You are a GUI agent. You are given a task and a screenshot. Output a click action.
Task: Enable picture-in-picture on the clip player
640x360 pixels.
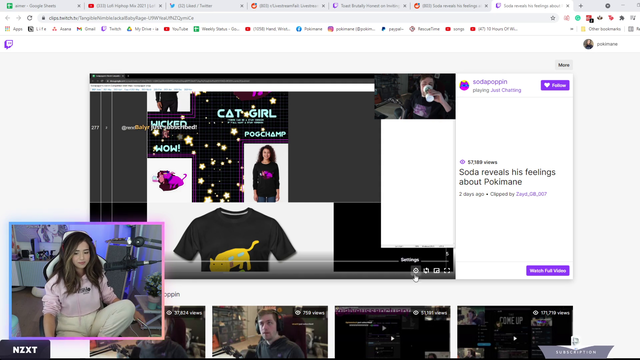point(437,271)
